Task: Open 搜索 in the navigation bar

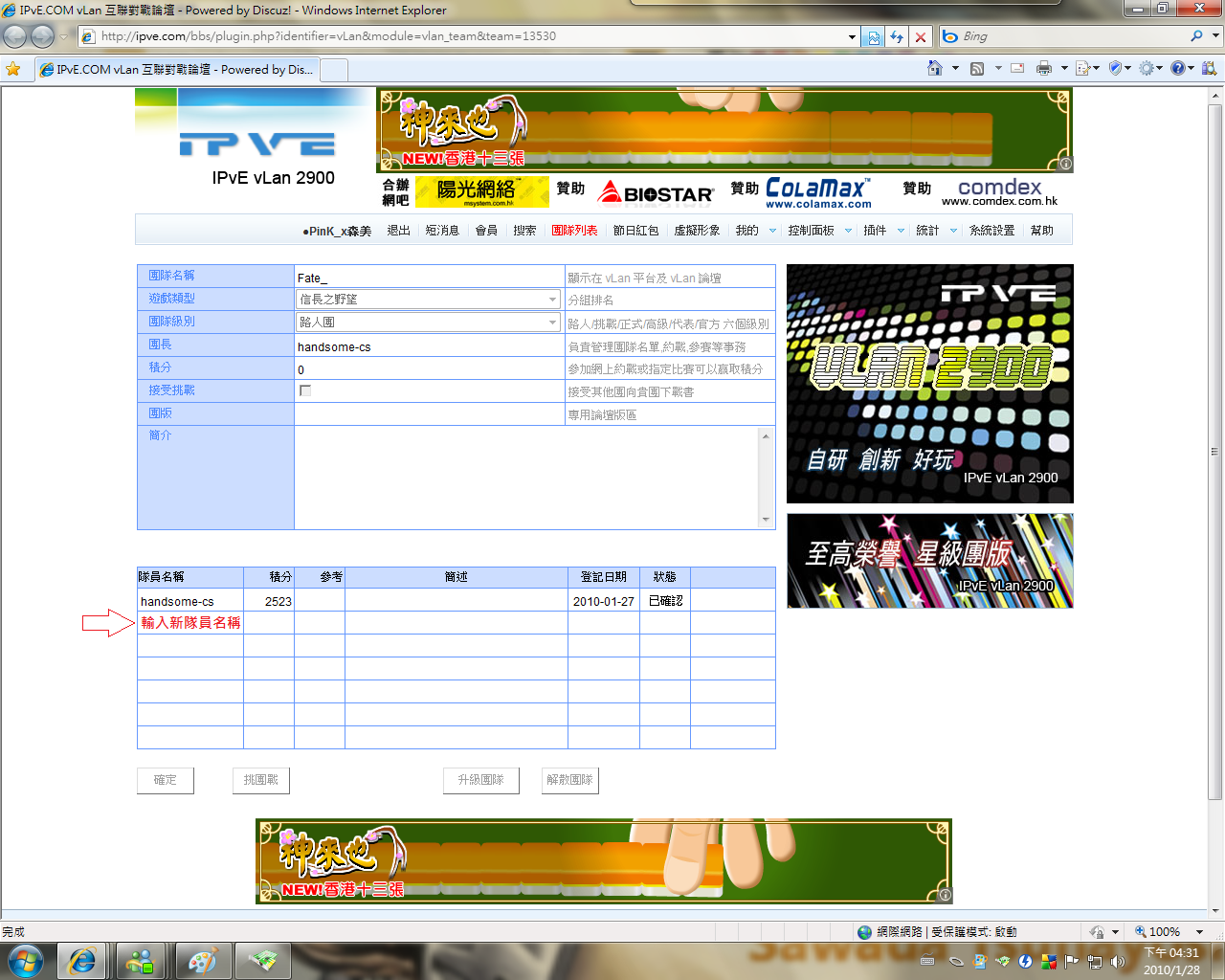Action: click(524, 231)
